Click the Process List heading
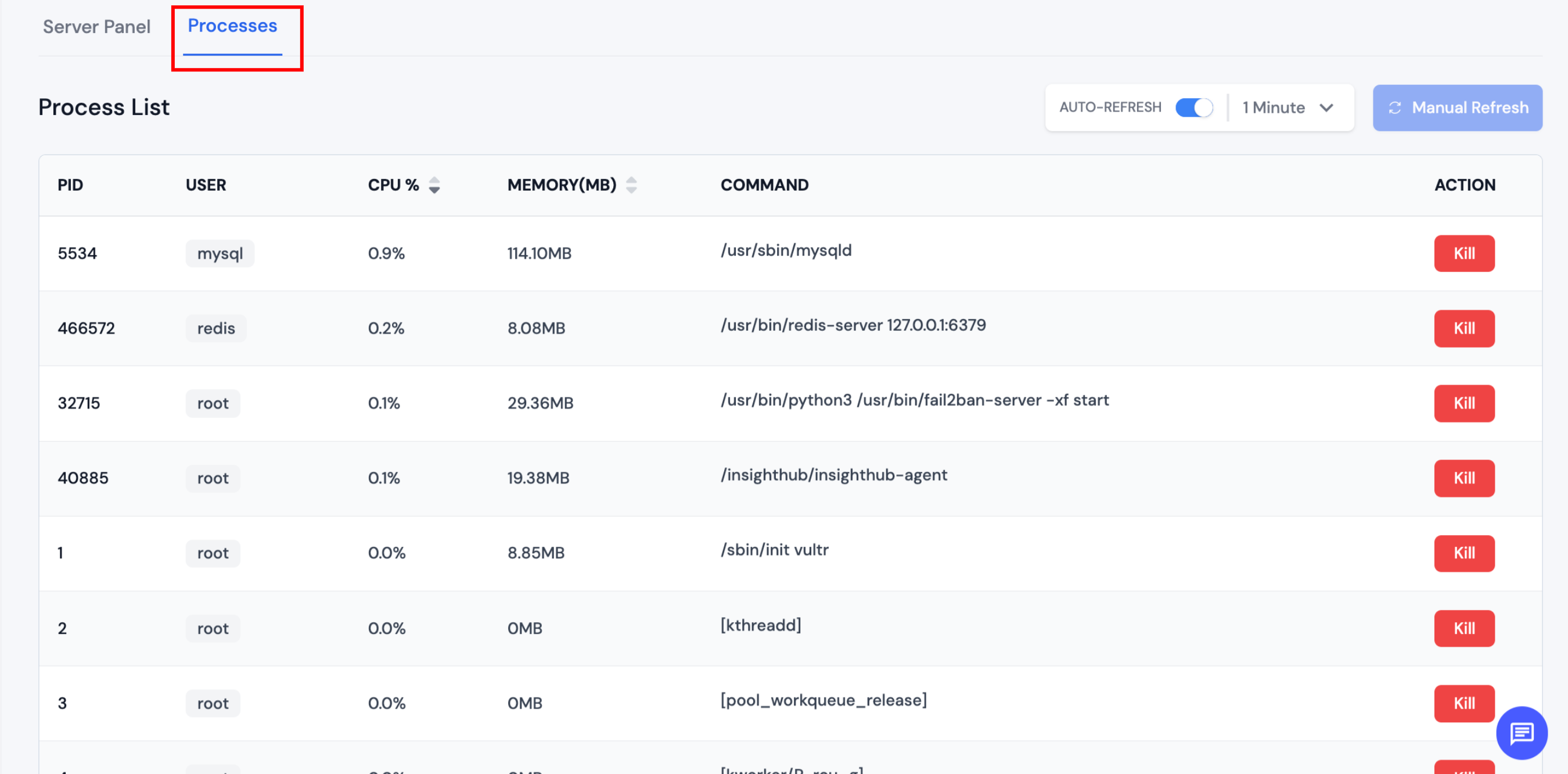 point(104,107)
